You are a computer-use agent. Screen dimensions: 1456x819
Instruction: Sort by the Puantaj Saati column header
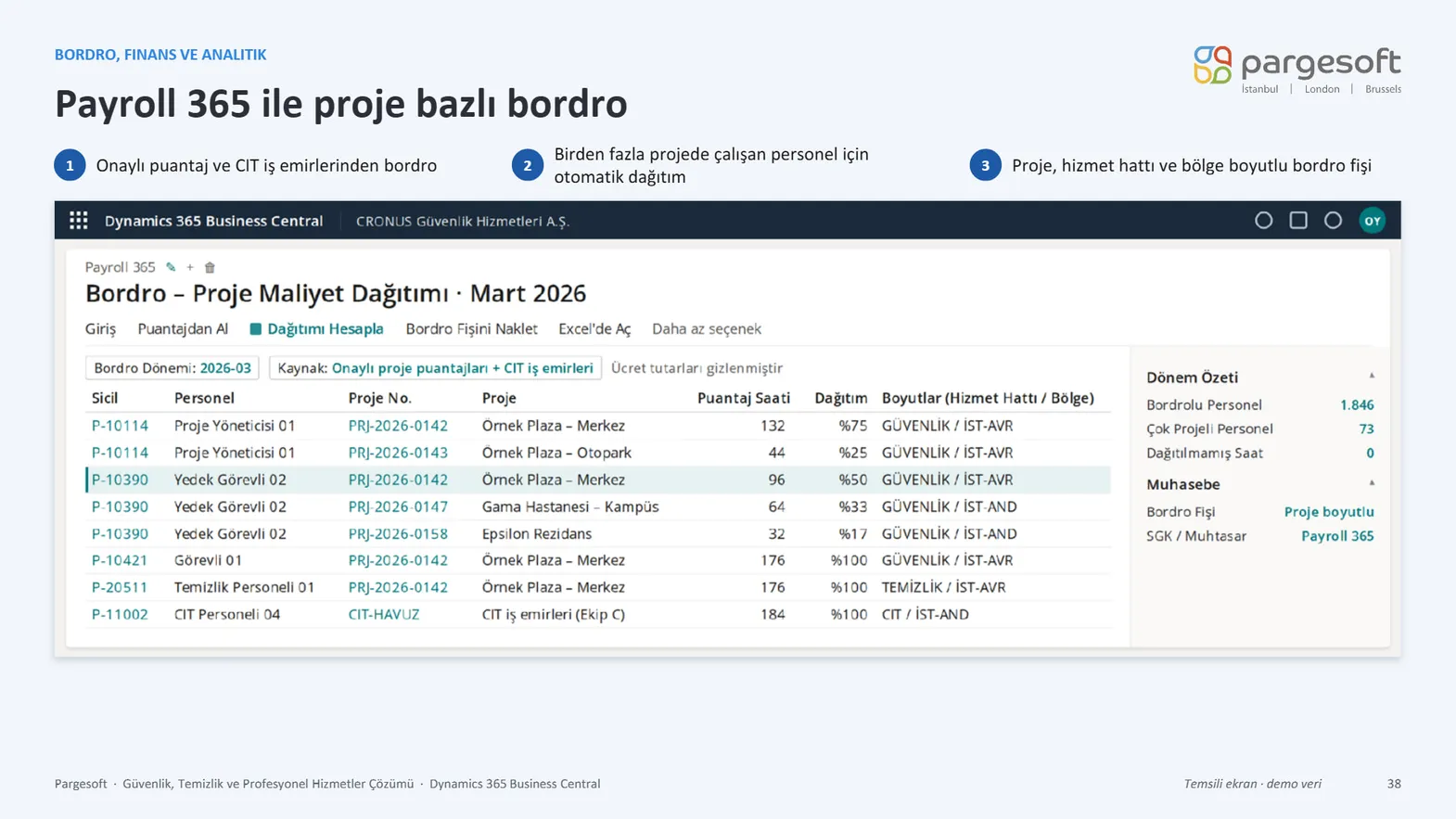[744, 398]
